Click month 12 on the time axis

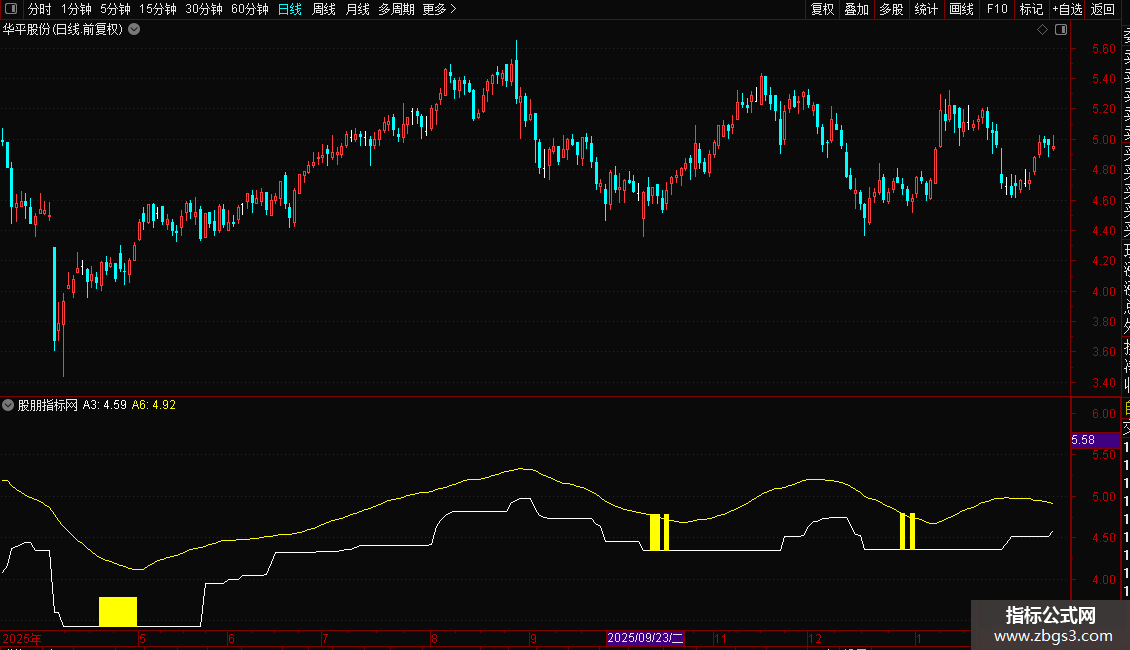tap(815, 638)
